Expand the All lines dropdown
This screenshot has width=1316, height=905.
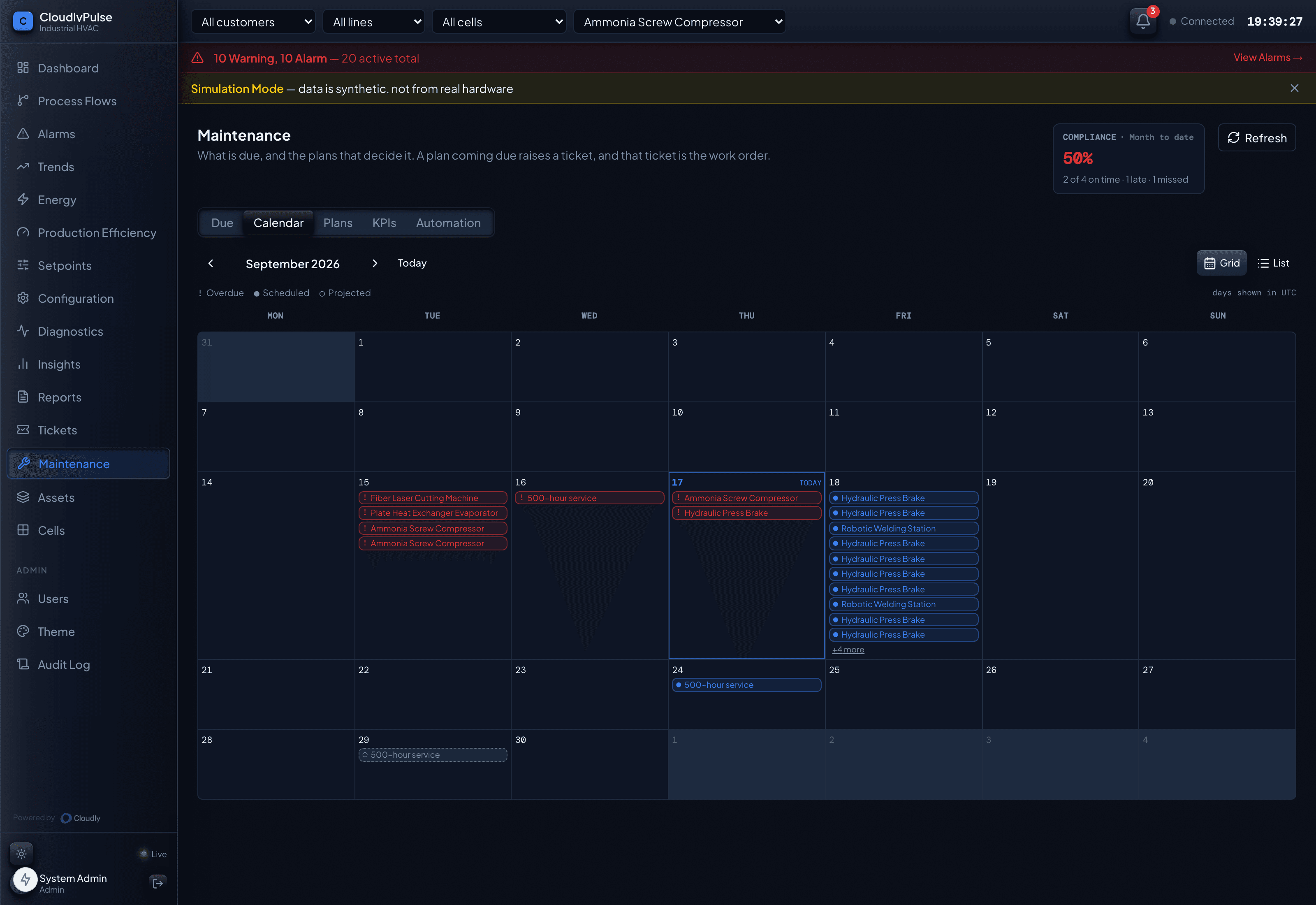(x=373, y=22)
